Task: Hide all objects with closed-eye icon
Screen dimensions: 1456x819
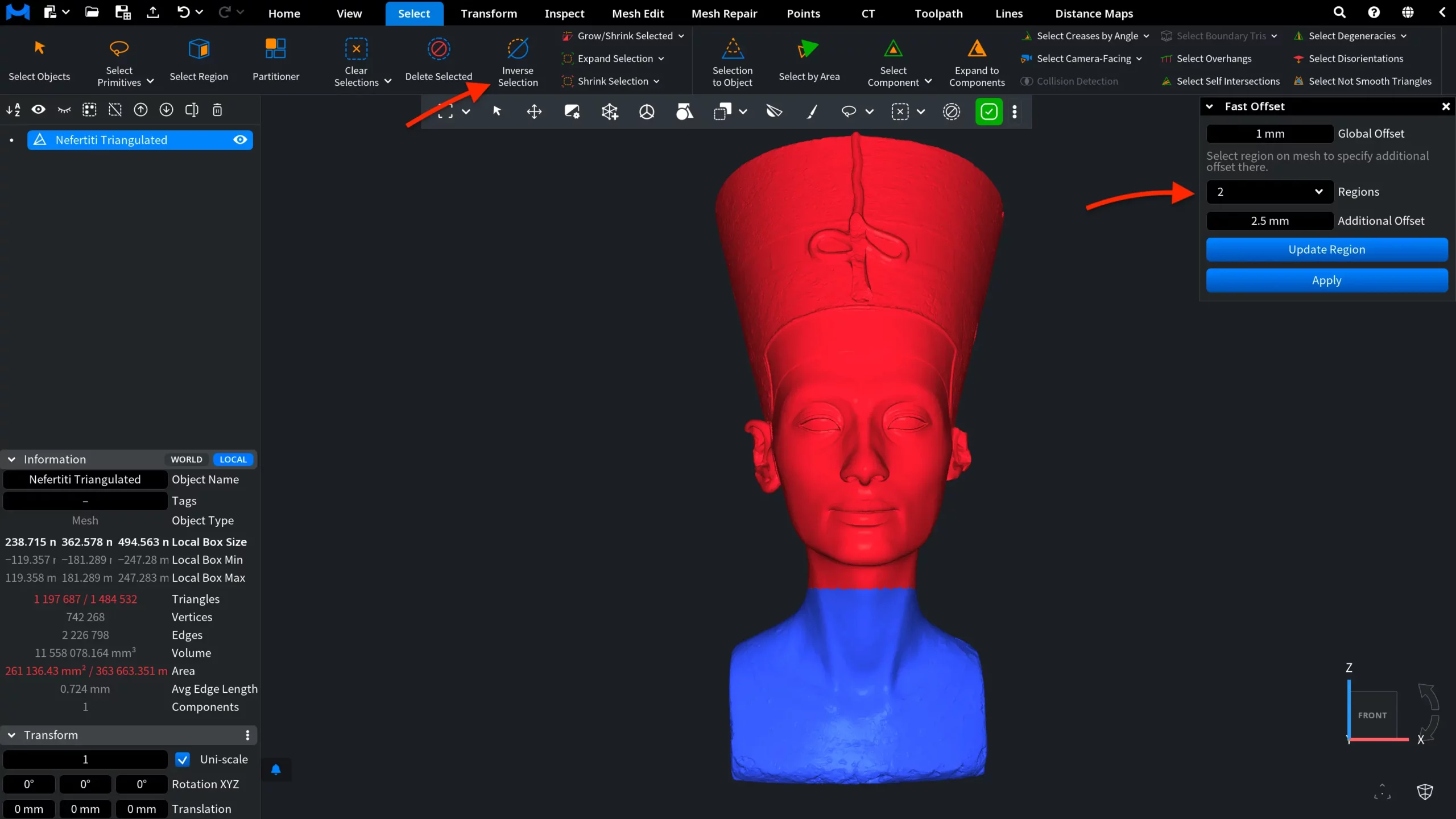Action: (x=64, y=110)
